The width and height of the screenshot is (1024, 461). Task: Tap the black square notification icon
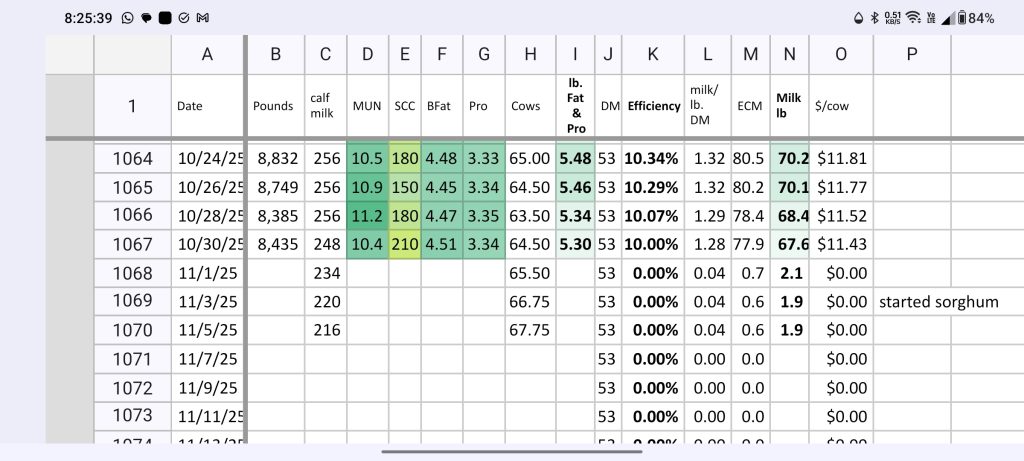pyautogui.click(x=164, y=18)
